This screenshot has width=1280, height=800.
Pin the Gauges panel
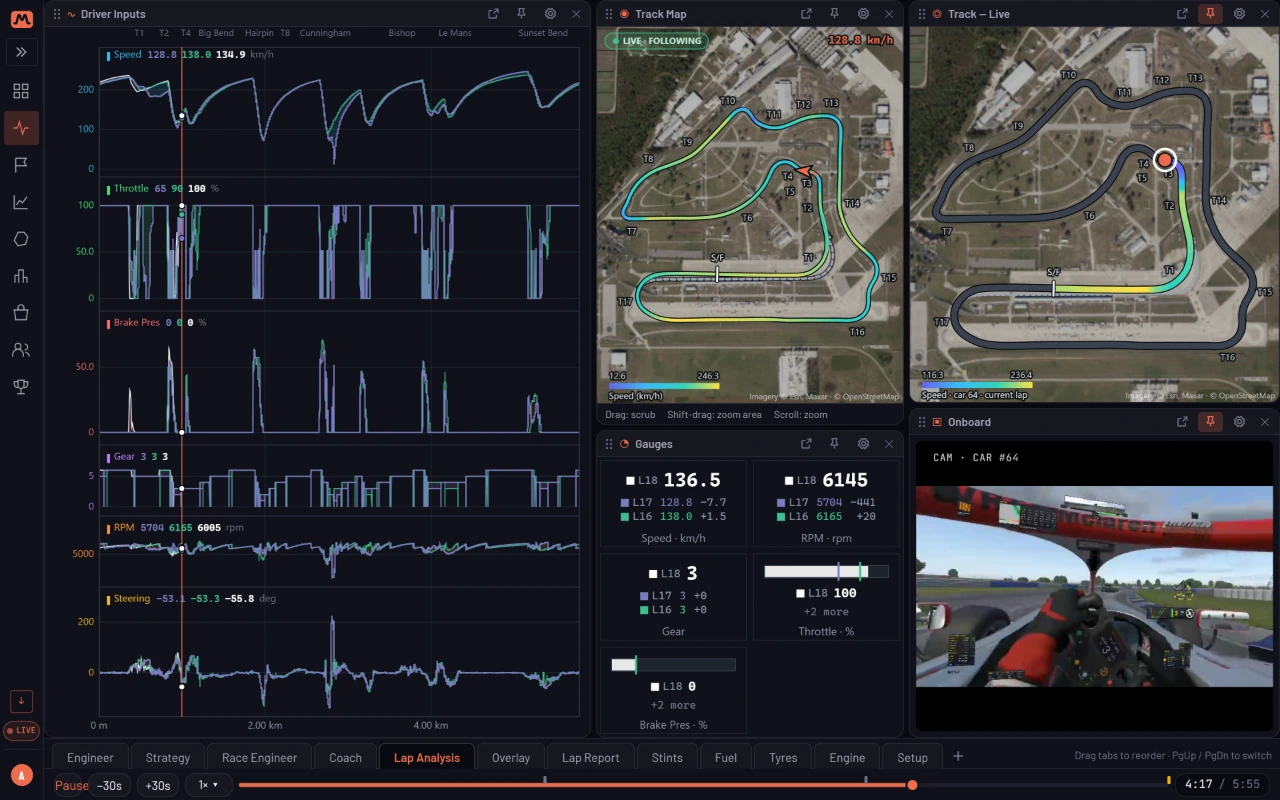click(834, 444)
